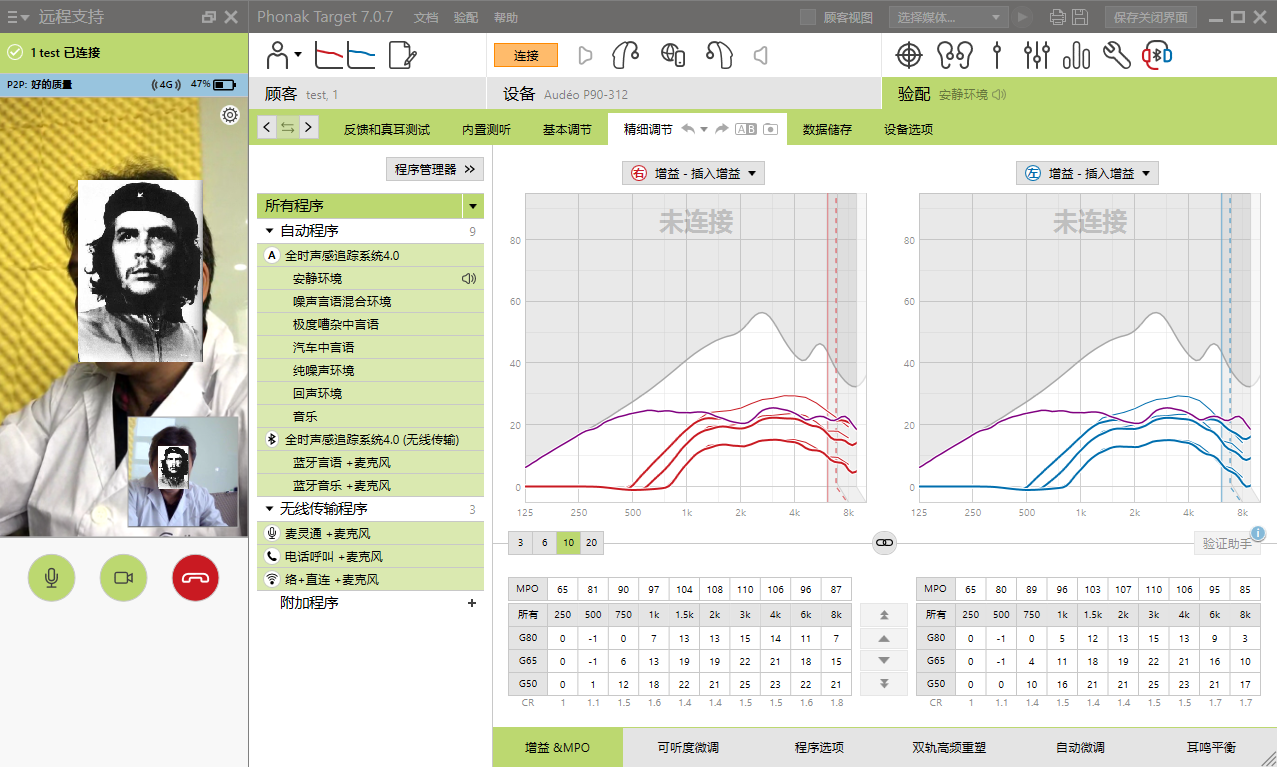Select 噪声言语混合环境 program
This screenshot has height=767, width=1277.
coord(371,301)
